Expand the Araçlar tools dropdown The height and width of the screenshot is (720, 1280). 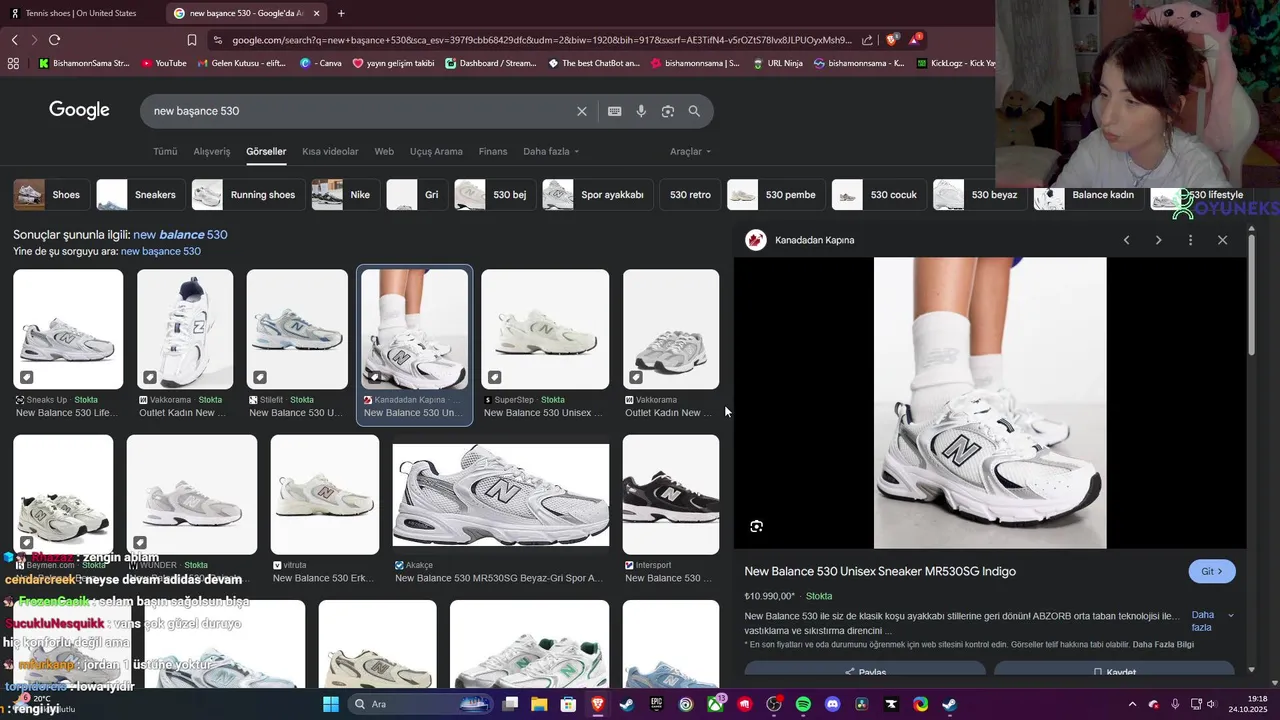click(690, 152)
